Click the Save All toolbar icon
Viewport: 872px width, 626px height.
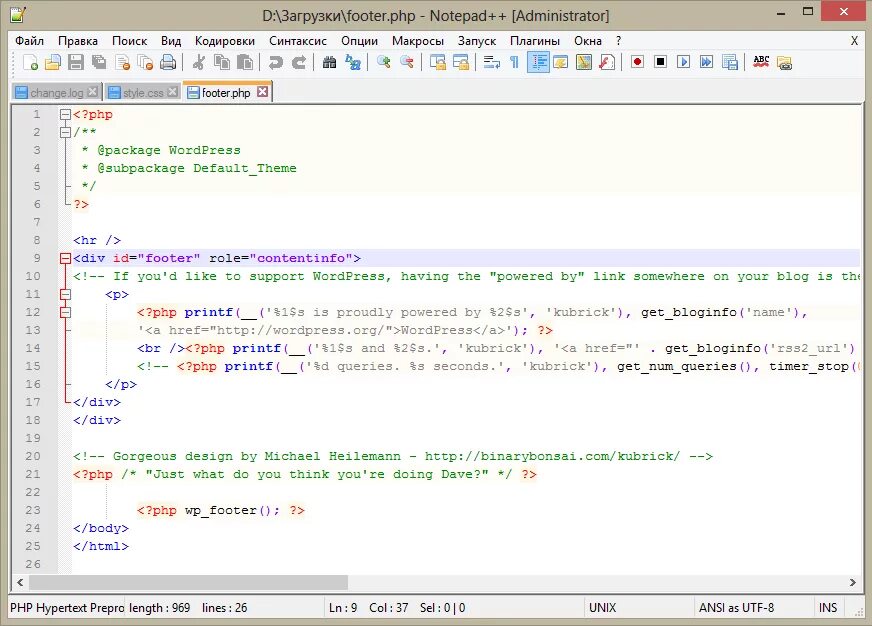coord(99,62)
